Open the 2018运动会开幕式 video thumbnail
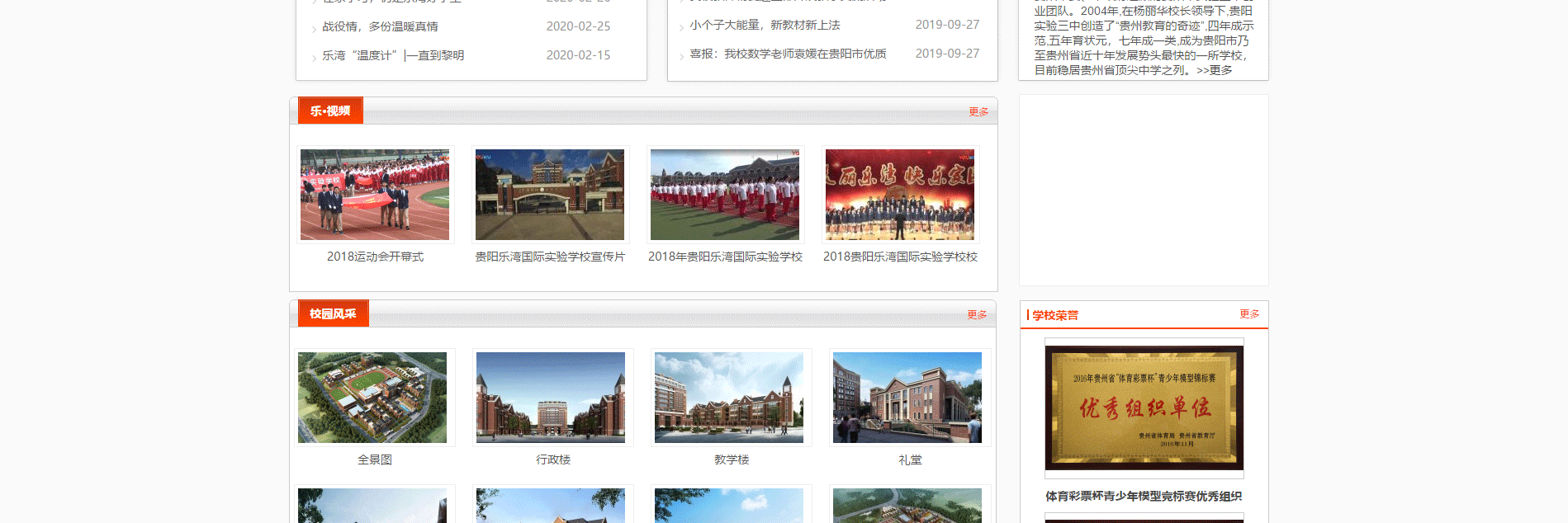This screenshot has width=1568, height=523. coord(375,195)
